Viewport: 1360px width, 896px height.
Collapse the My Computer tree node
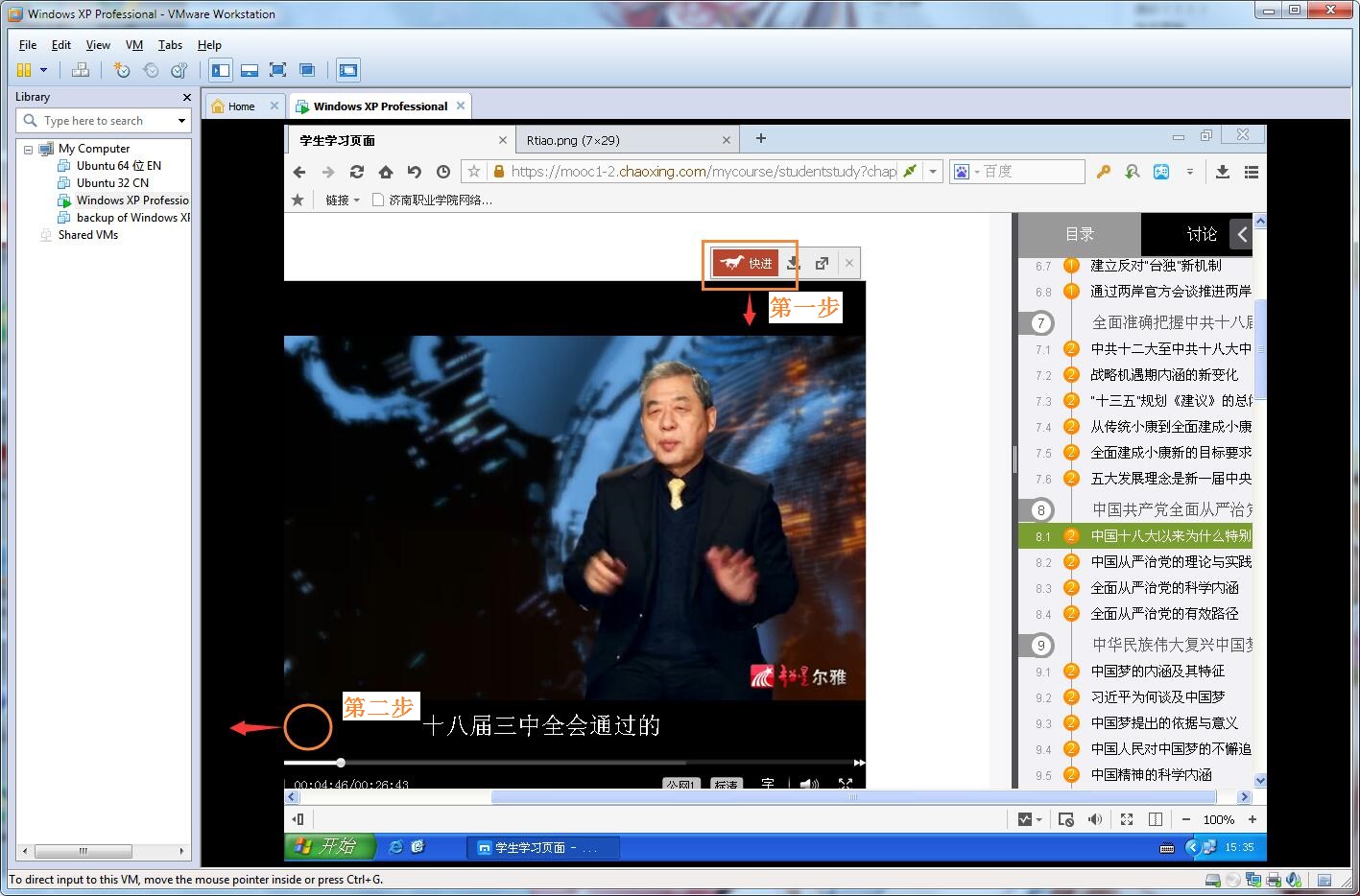pos(28,149)
